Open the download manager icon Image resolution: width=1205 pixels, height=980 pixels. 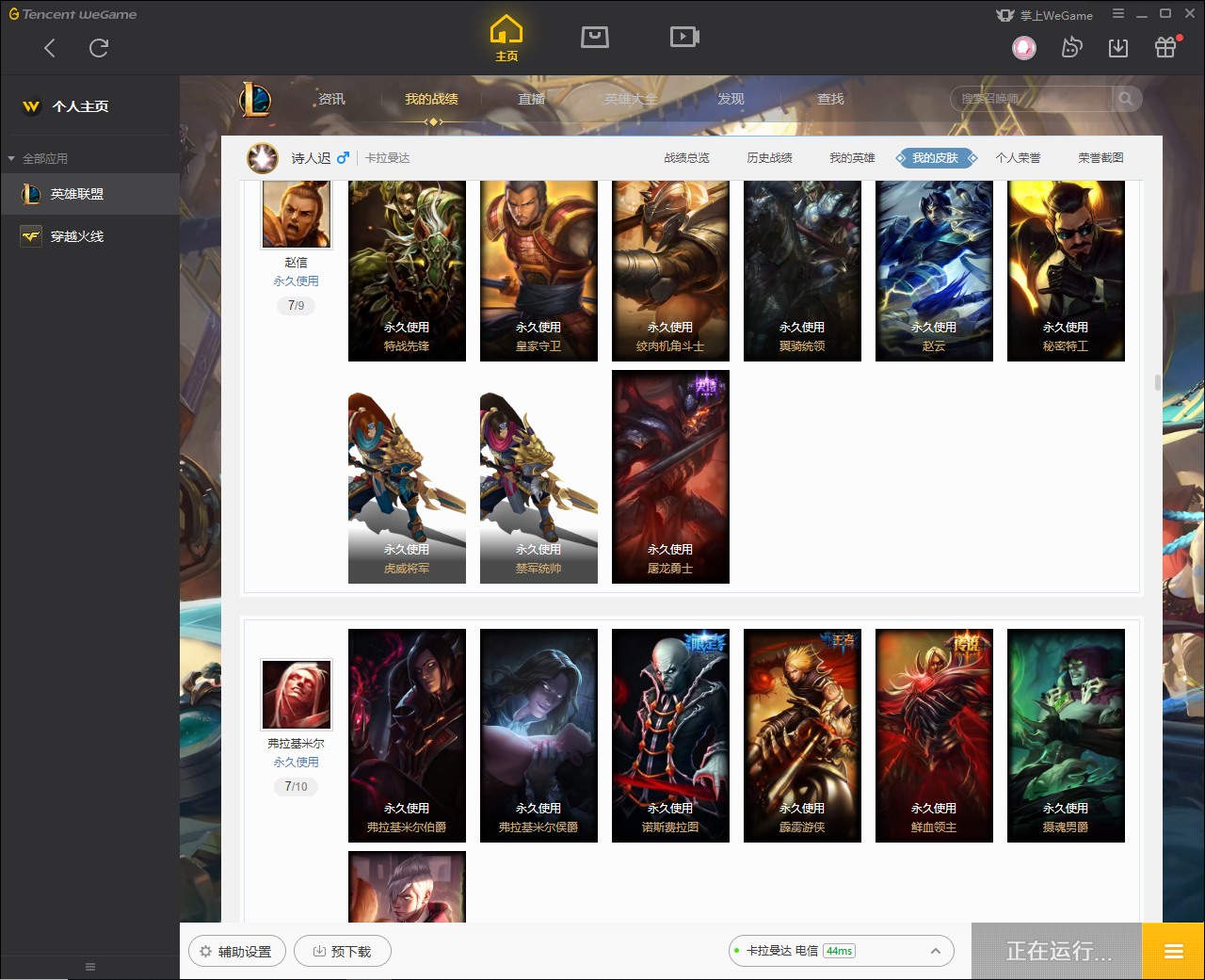click(1118, 47)
